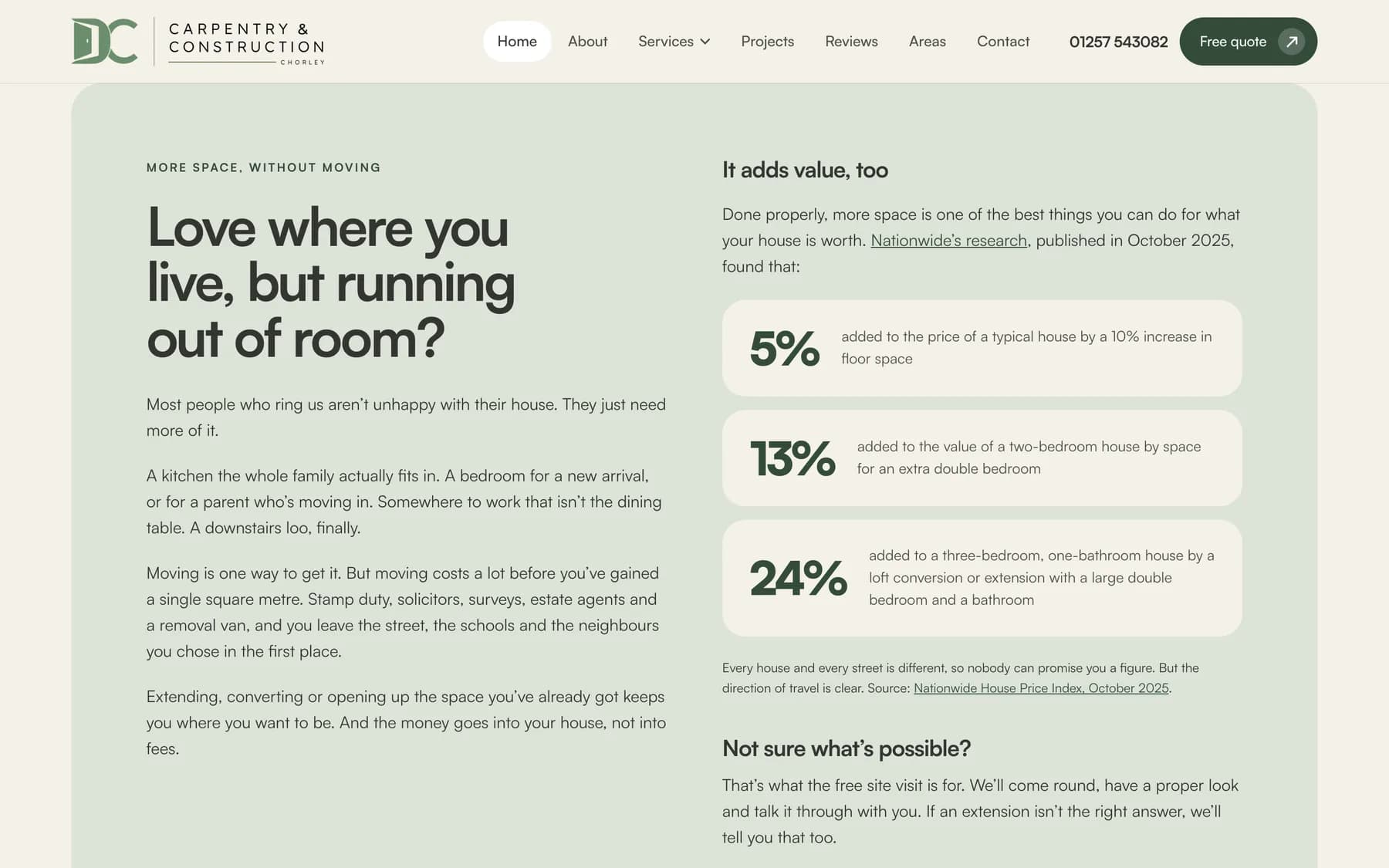Navigate to the Areas page

[927, 42]
